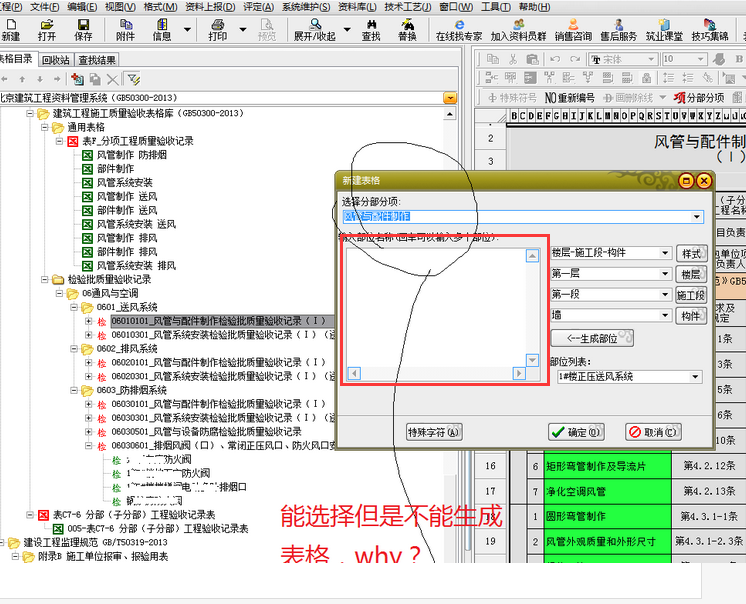Switch to the 回收站 tab
The image size is (746, 604).
point(55,60)
